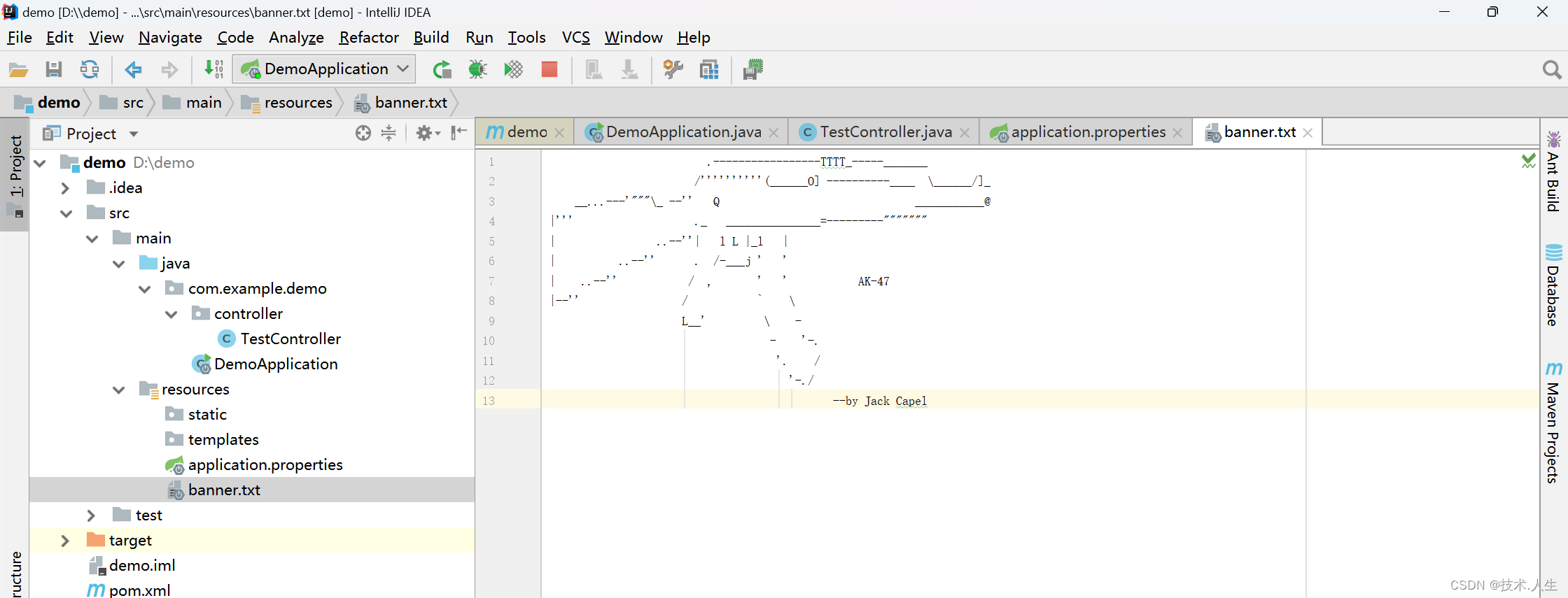Start debugging with the bug icon

(x=478, y=69)
